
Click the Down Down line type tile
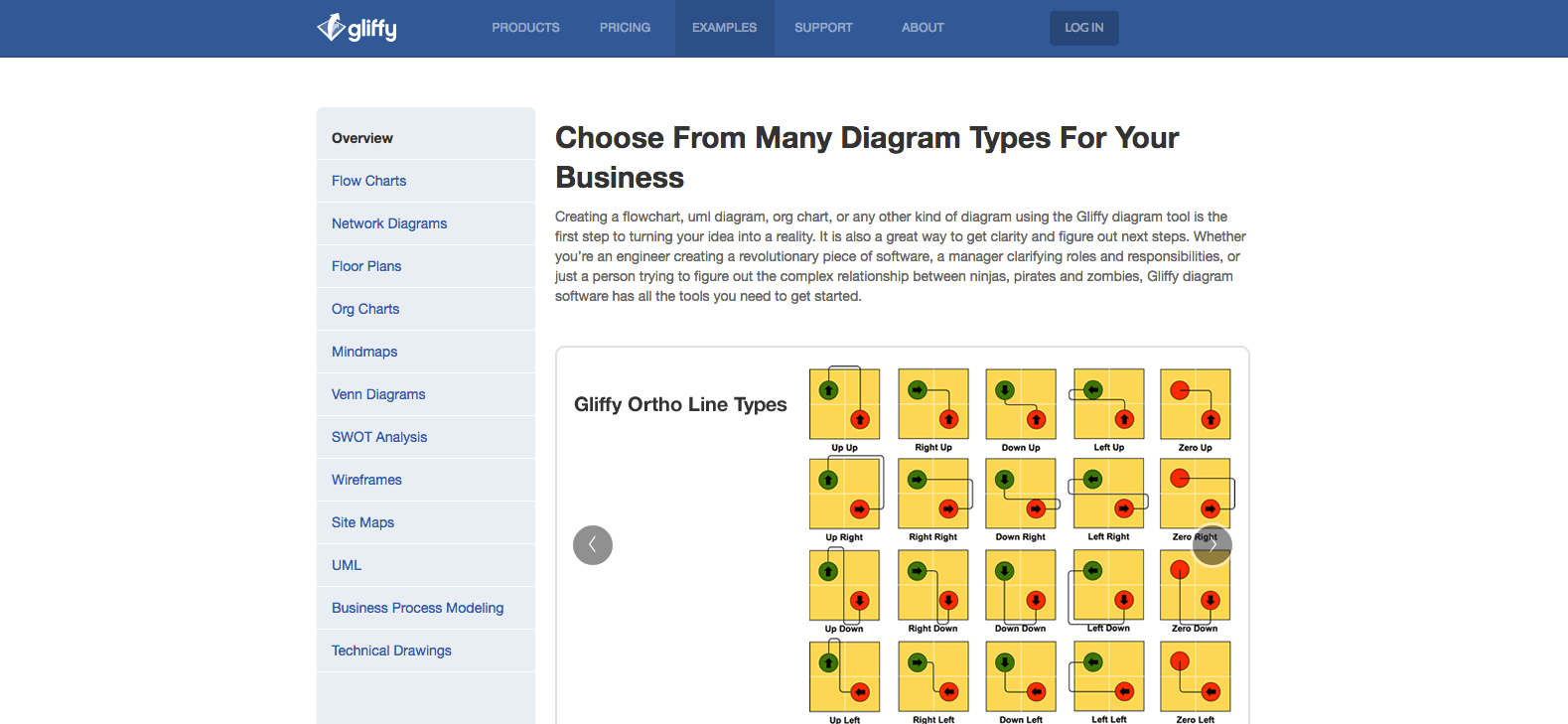(x=1021, y=585)
